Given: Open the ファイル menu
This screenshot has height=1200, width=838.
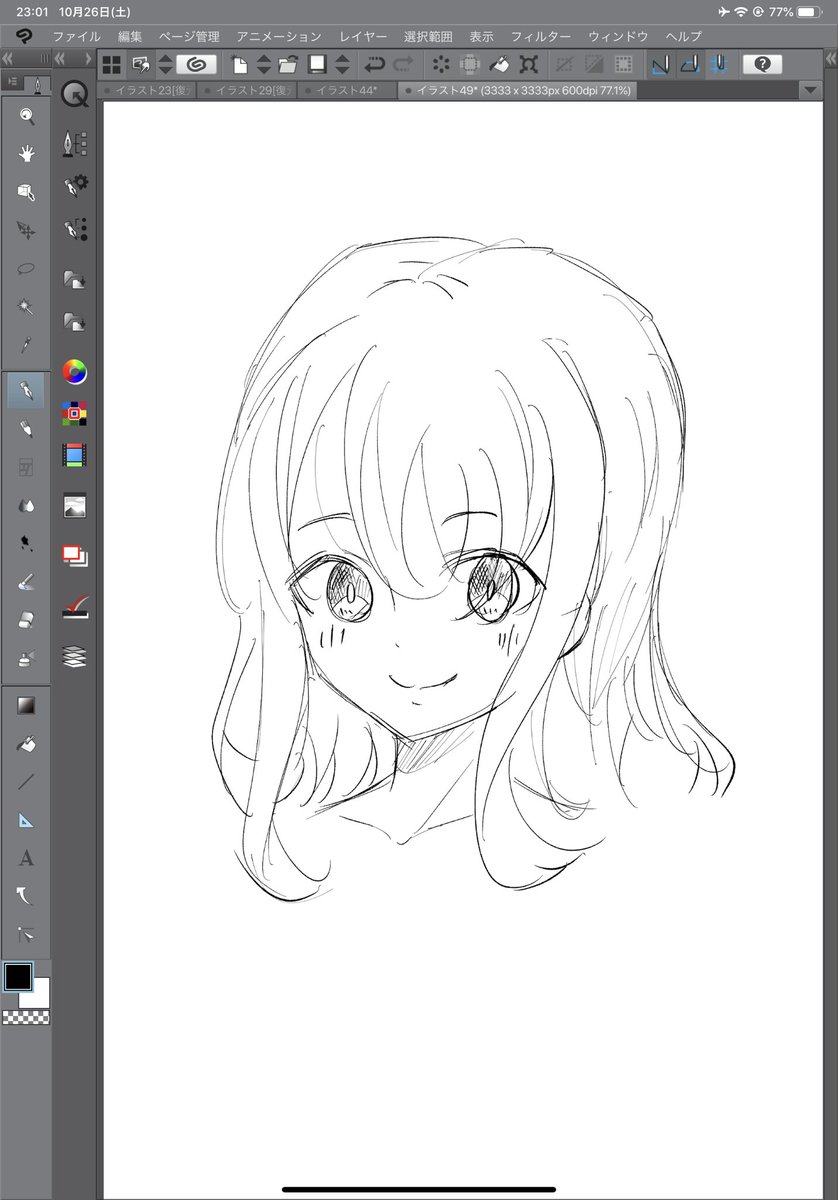Looking at the screenshot, I should pyautogui.click(x=76, y=36).
